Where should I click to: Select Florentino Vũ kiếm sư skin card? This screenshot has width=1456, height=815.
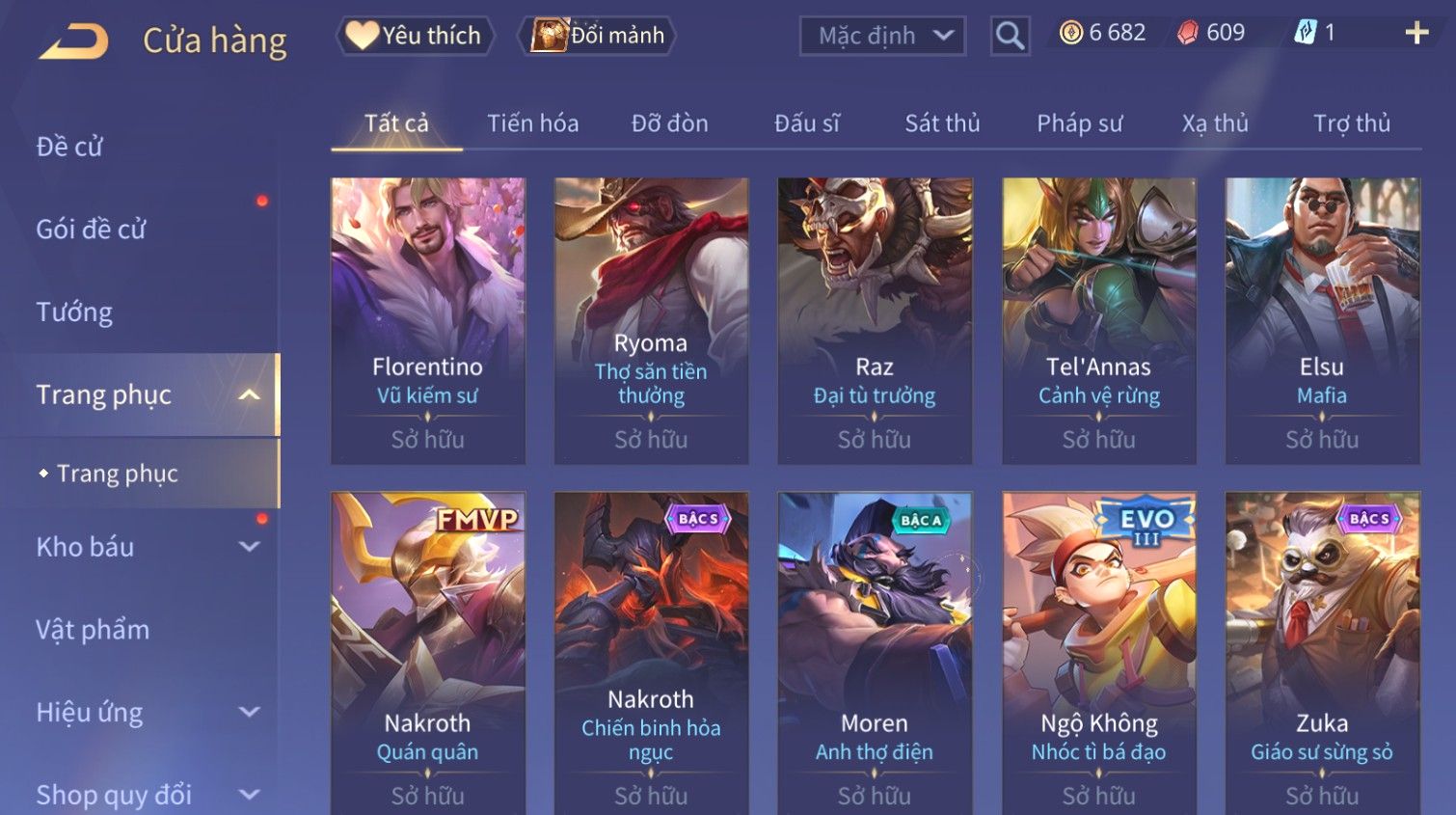click(x=428, y=320)
